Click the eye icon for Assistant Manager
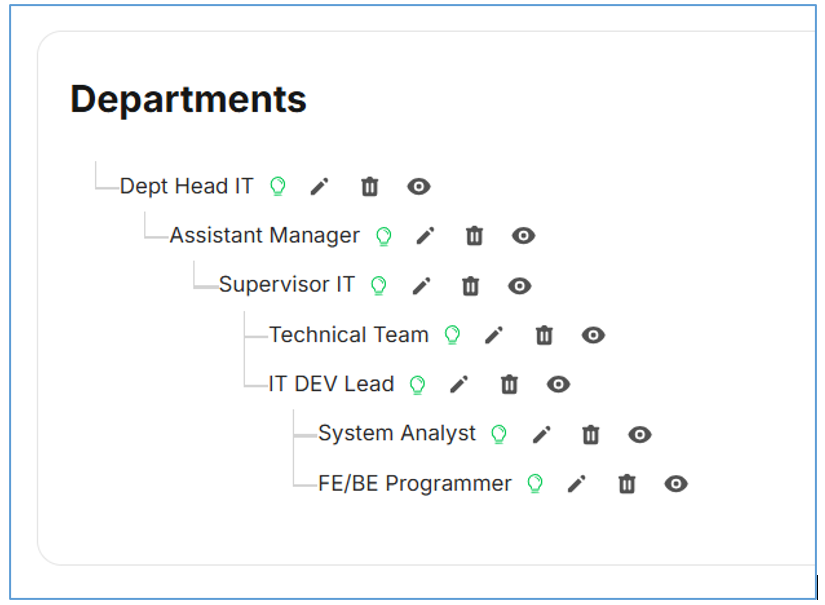This screenshot has height=605, width=825. pyautogui.click(x=523, y=236)
